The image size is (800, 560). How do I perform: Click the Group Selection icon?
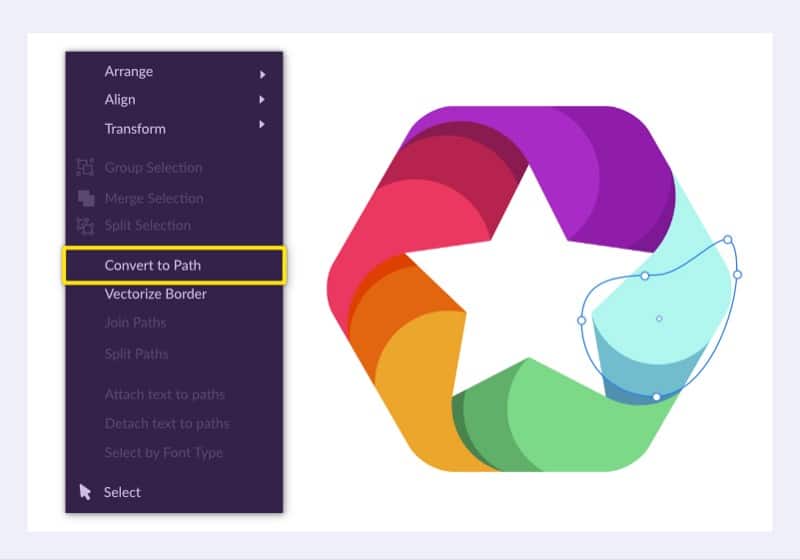[x=85, y=167]
